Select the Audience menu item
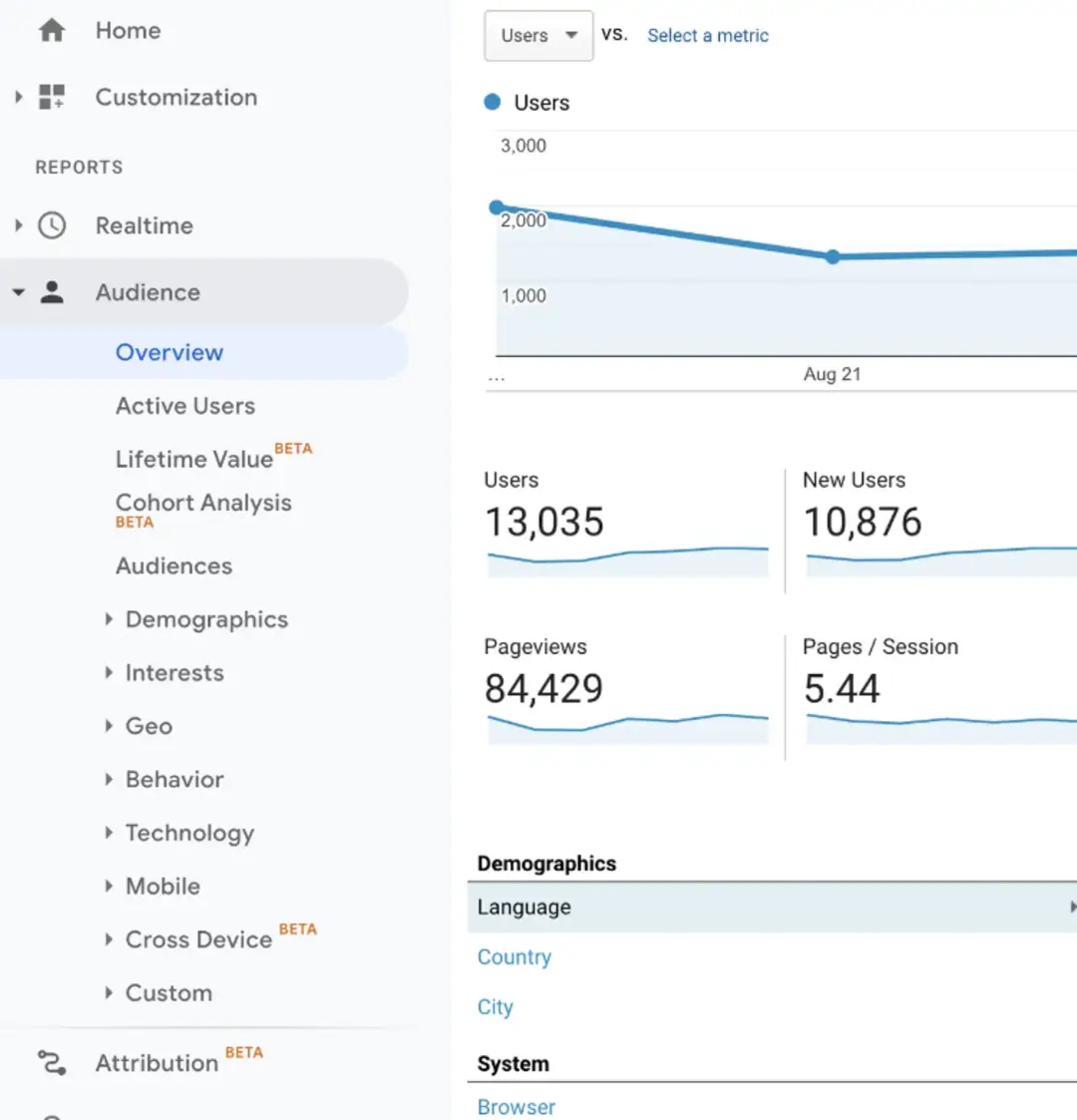Viewport: 1077px width, 1120px height. click(x=204, y=292)
